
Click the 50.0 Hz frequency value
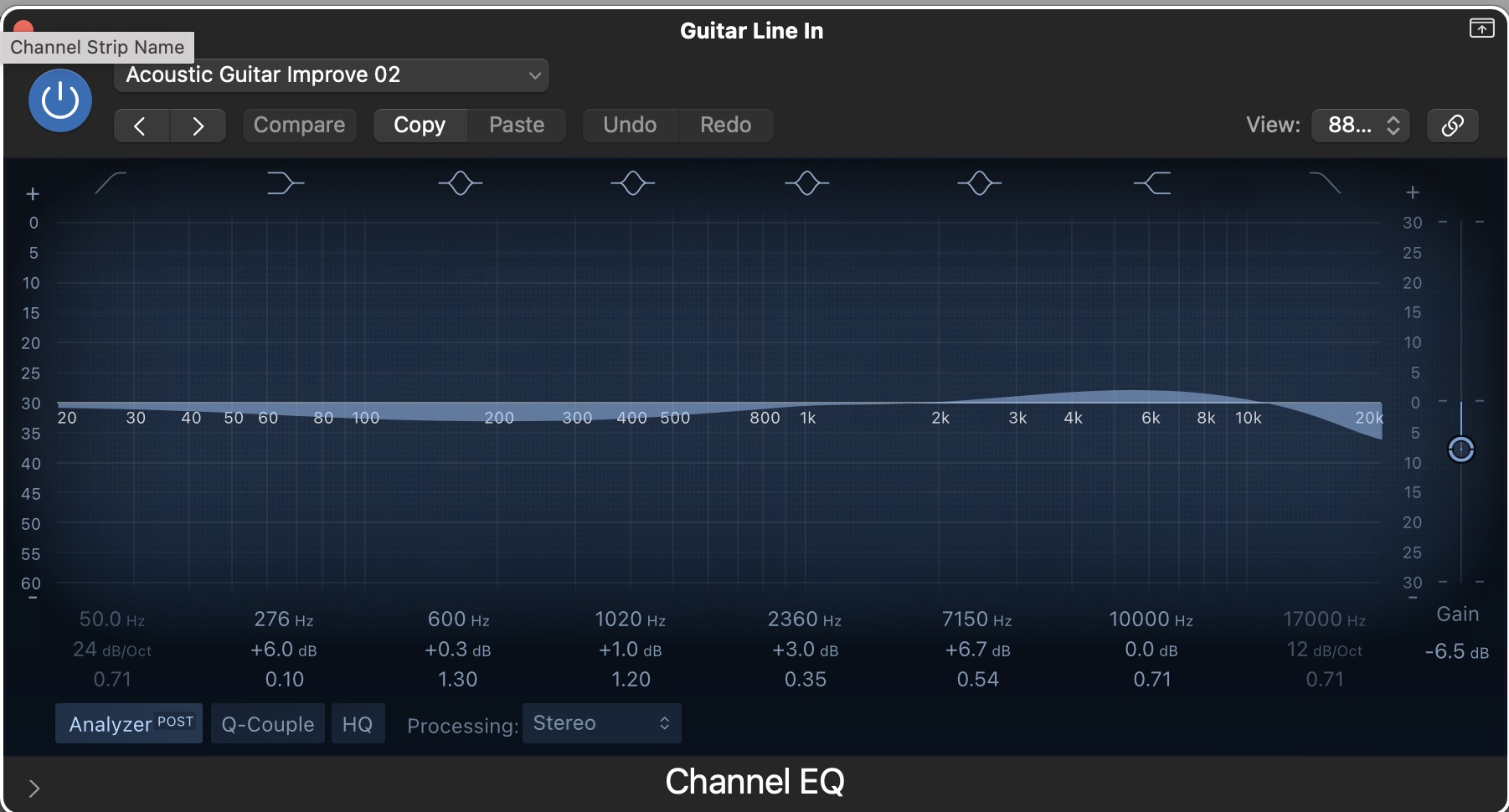coord(112,619)
